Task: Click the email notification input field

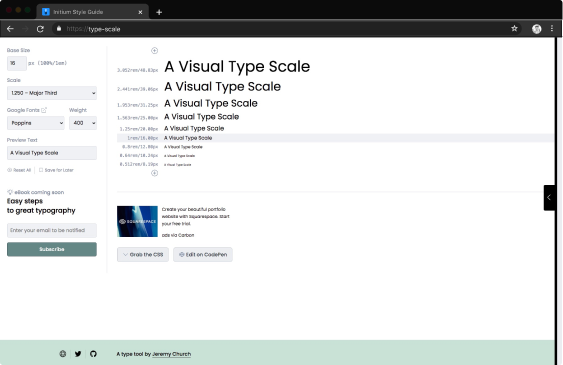Action: tap(52, 230)
